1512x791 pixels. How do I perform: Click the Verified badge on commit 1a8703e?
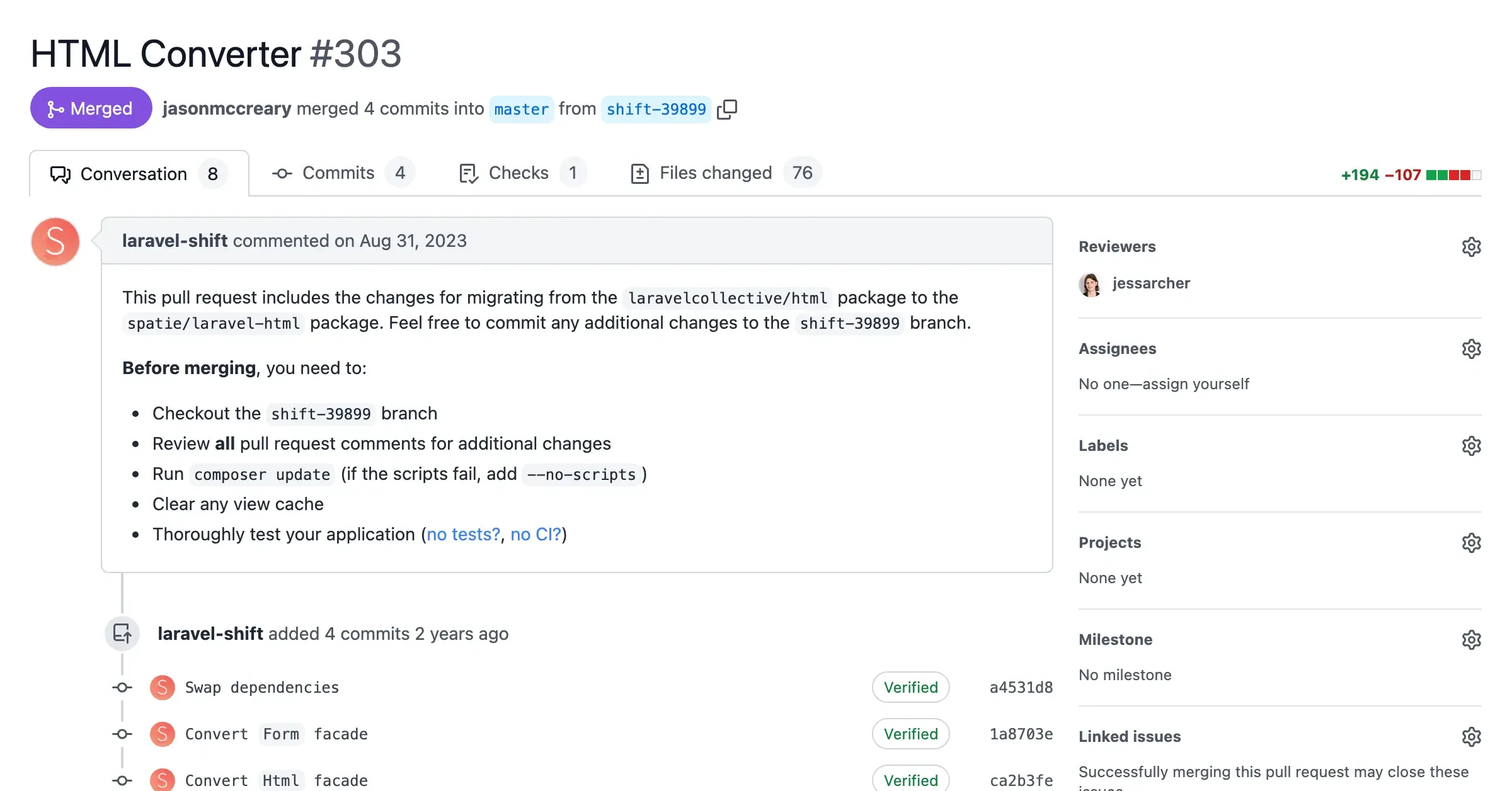click(910, 734)
